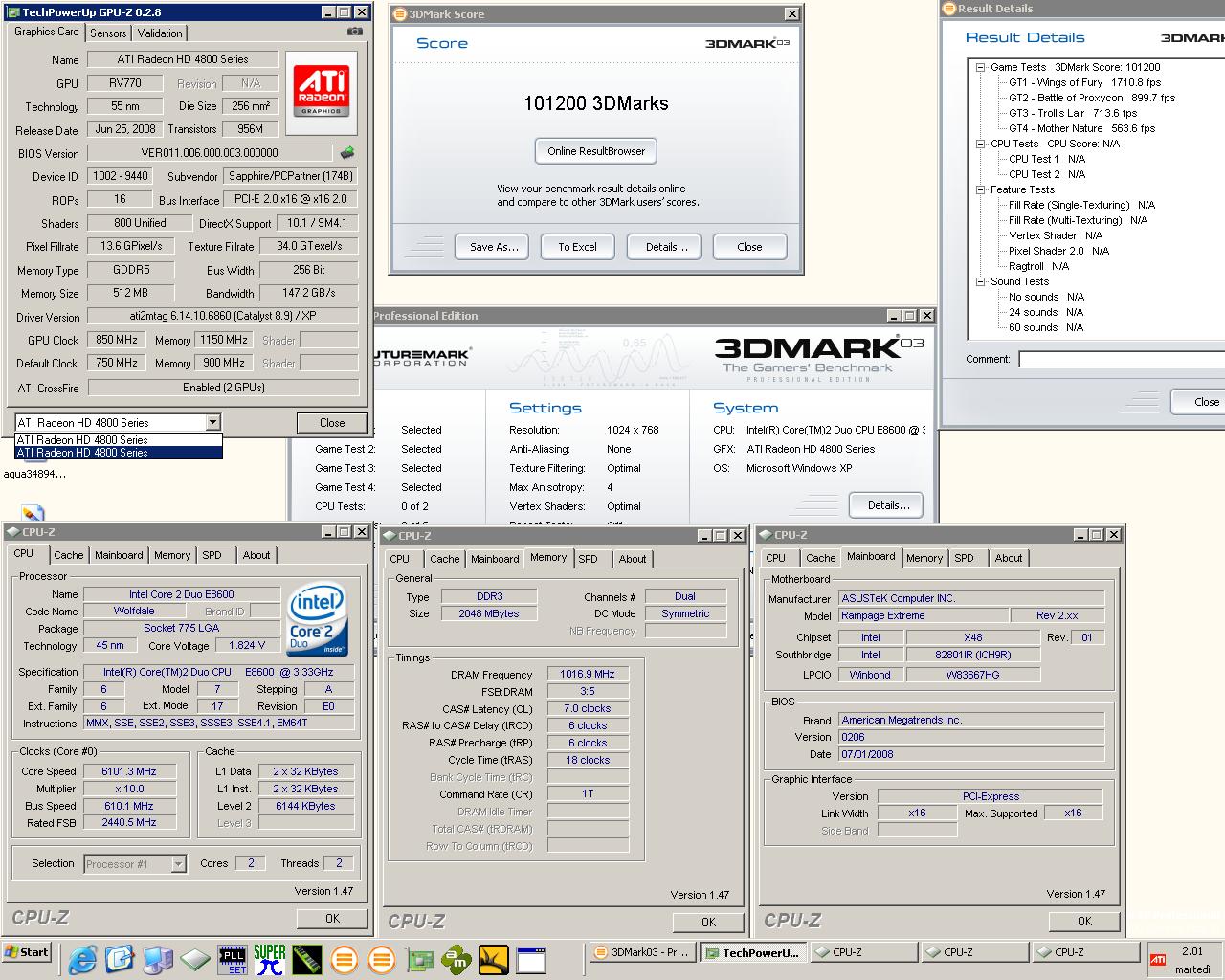Switch to the Sensors tab in GPU-Z
Screen dimensions: 1225x980
(108, 33)
